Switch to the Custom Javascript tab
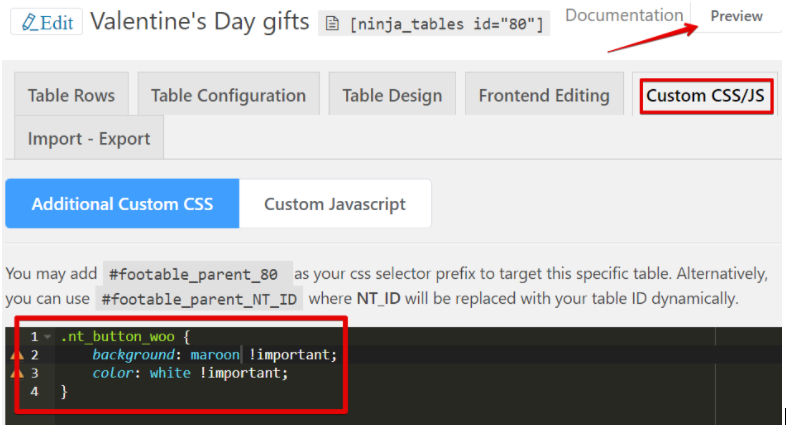 click(x=335, y=204)
